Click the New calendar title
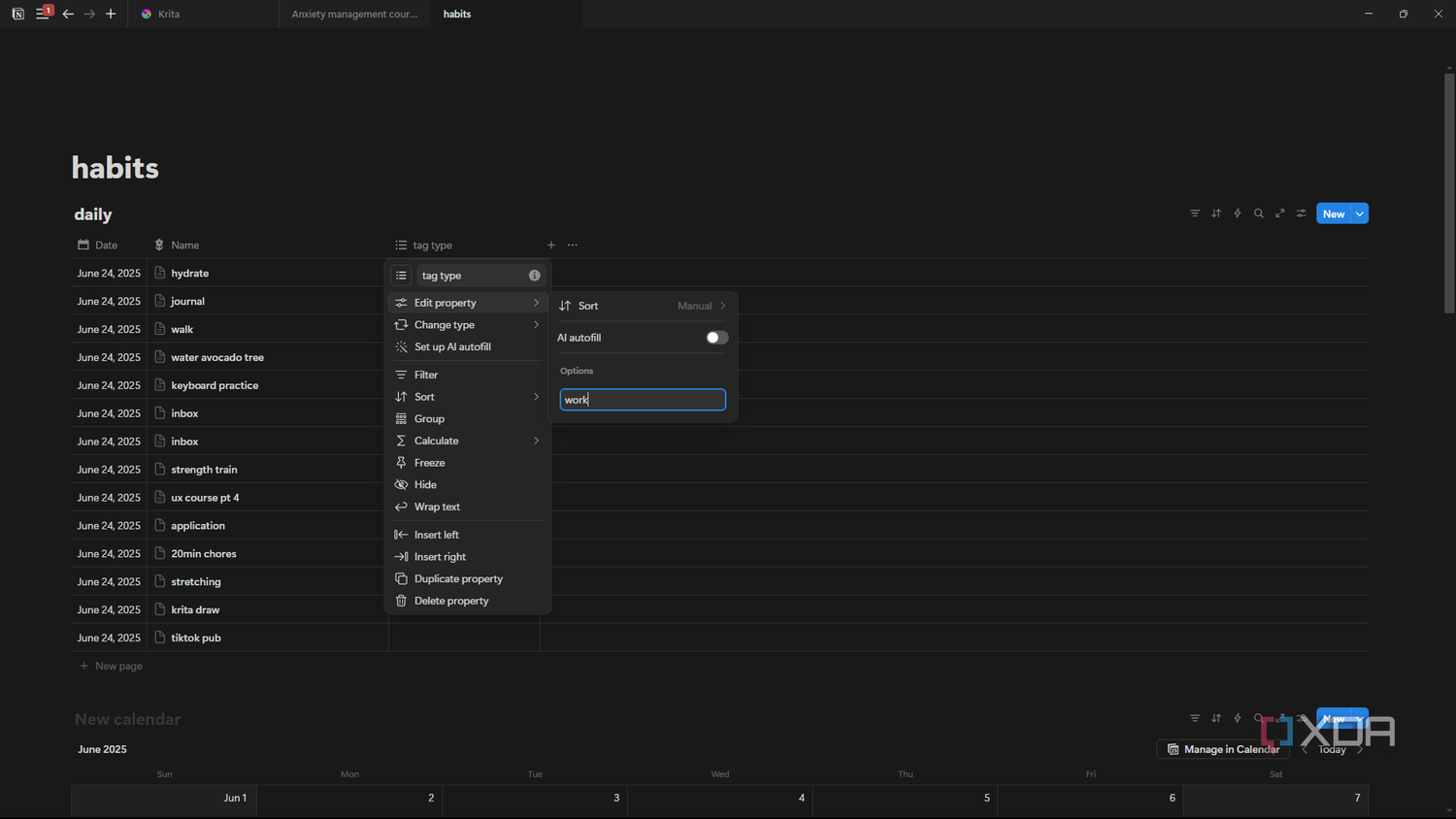 tap(127, 719)
